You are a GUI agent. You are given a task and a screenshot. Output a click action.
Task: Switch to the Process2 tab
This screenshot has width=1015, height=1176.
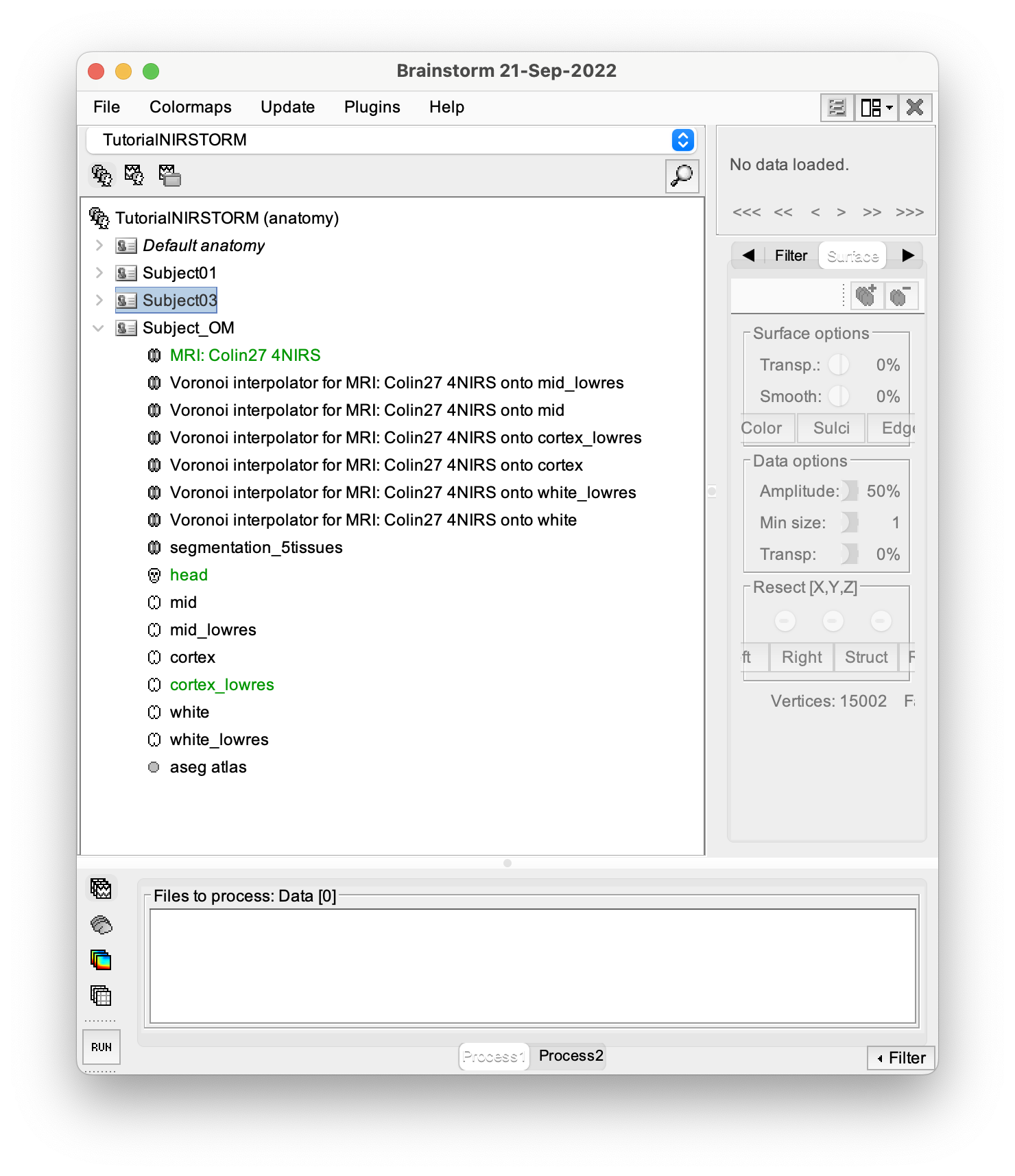[571, 1056]
